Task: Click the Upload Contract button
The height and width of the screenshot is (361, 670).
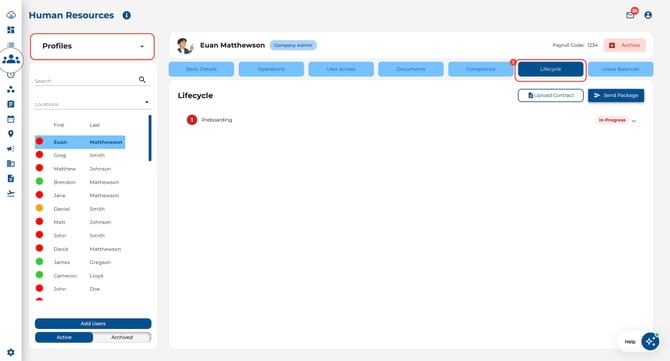Action: click(551, 95)
